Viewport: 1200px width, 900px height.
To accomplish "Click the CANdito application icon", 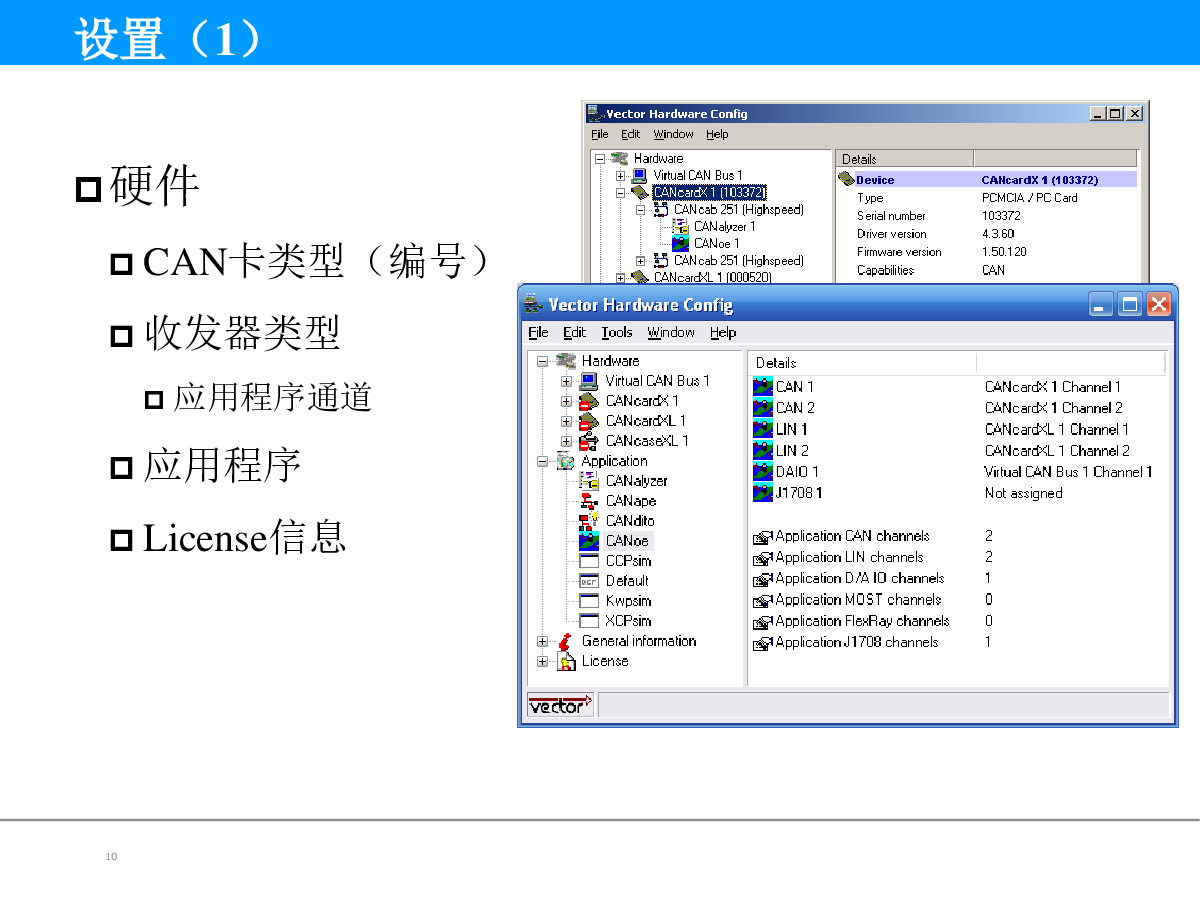I will click(589, 521).
